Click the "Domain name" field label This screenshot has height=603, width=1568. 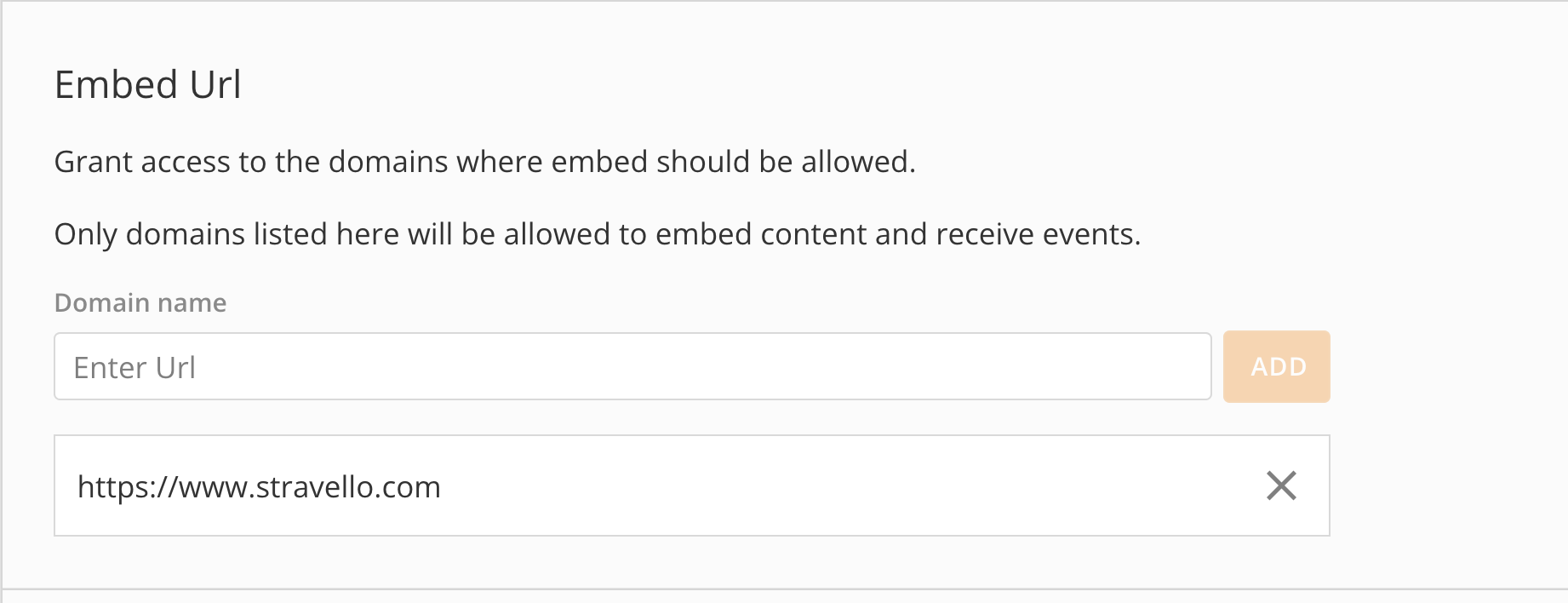point(140,303)
